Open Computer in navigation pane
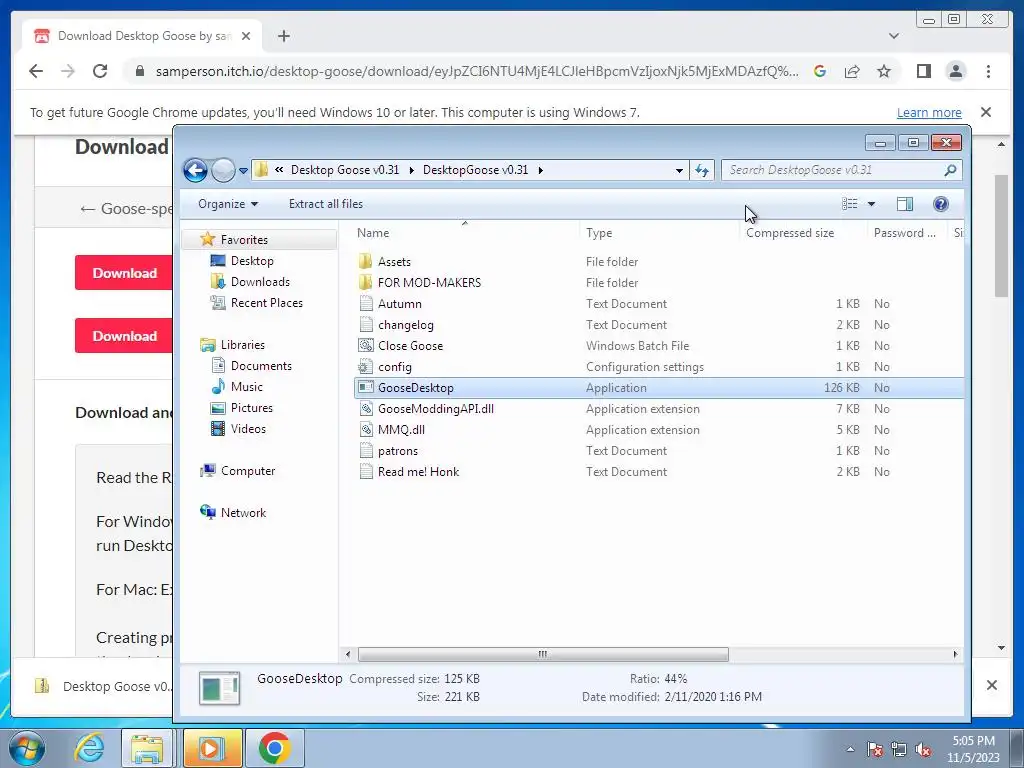The image size is (1024, 768). (248, 471)
